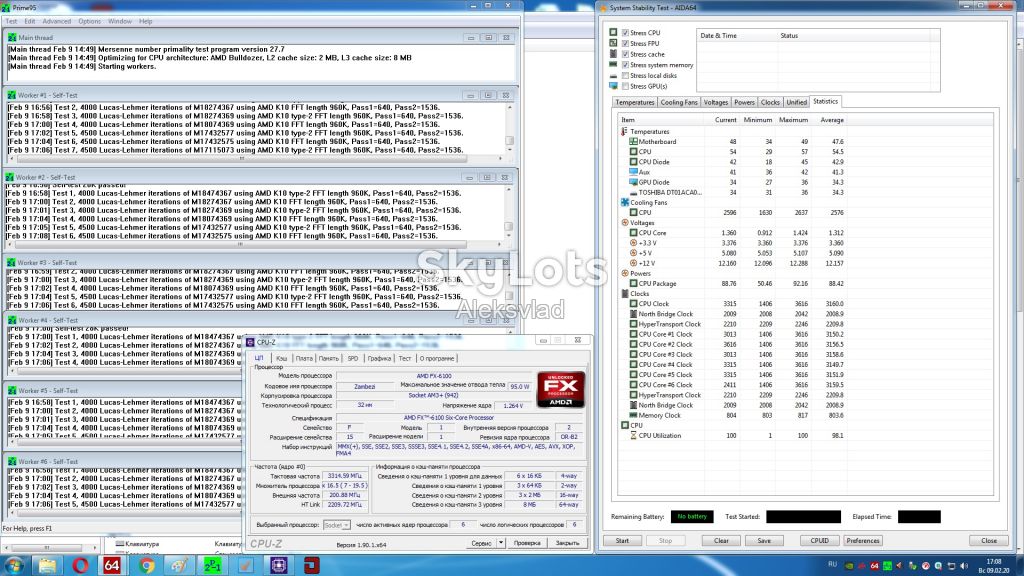Open the SPD tab in CPU-Z
The image size is (1024, 576).
[x=353, y=359]
